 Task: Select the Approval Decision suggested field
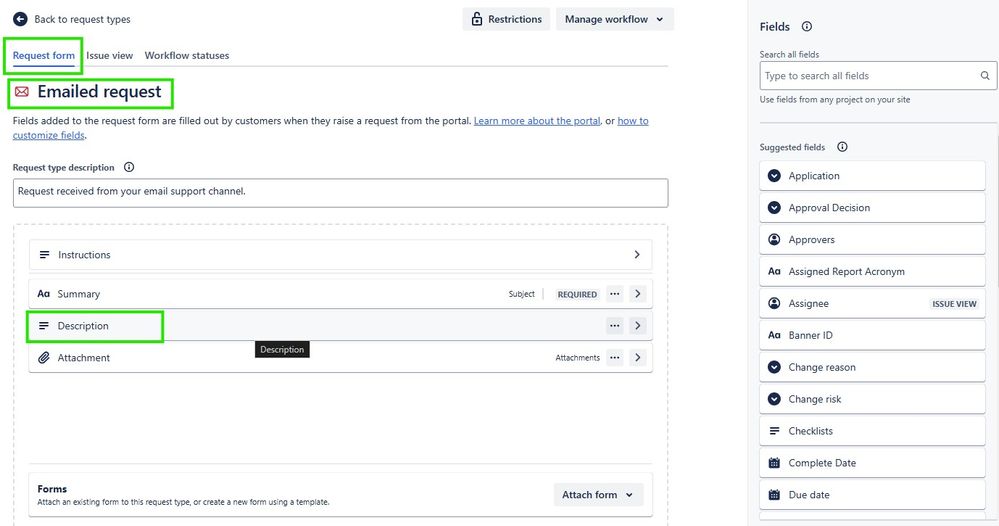pos(872,208)
